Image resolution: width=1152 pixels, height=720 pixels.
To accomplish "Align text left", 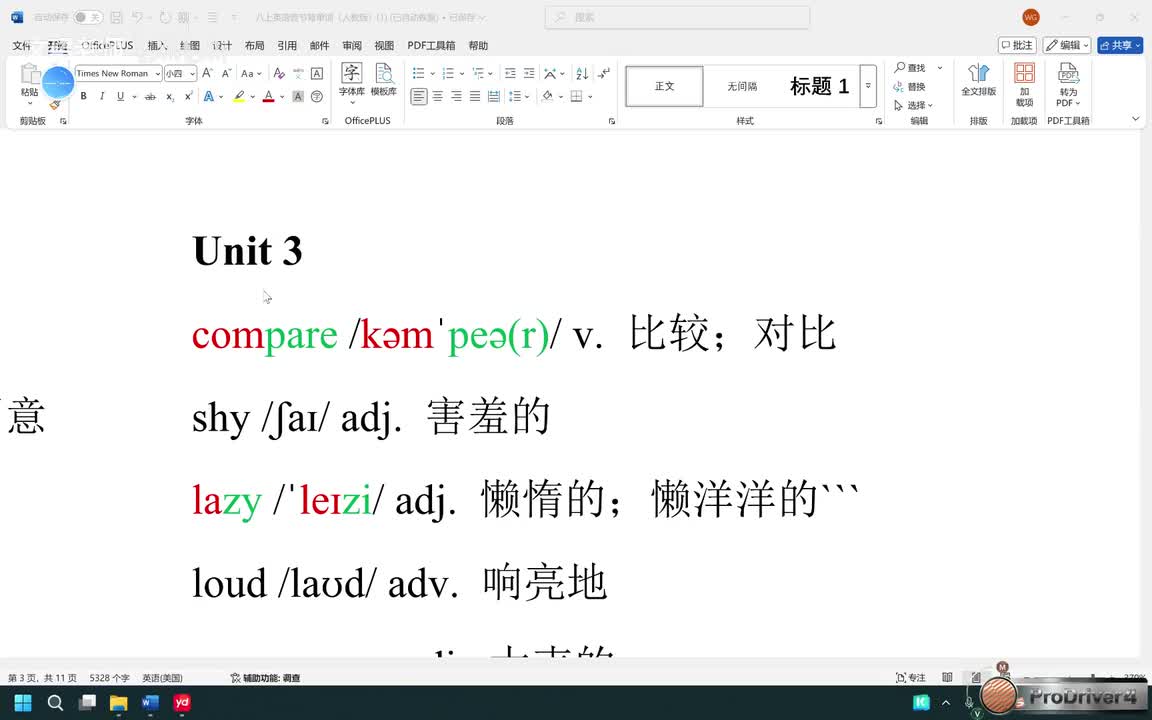I will pos(419,96).
